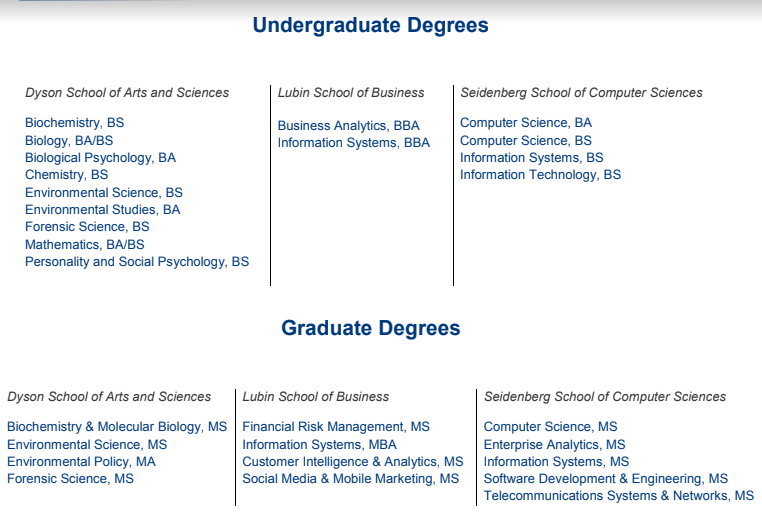The image size is (762, 515).
Task: Open Environmental Science, BS undergraduate link
Action: 104,193
